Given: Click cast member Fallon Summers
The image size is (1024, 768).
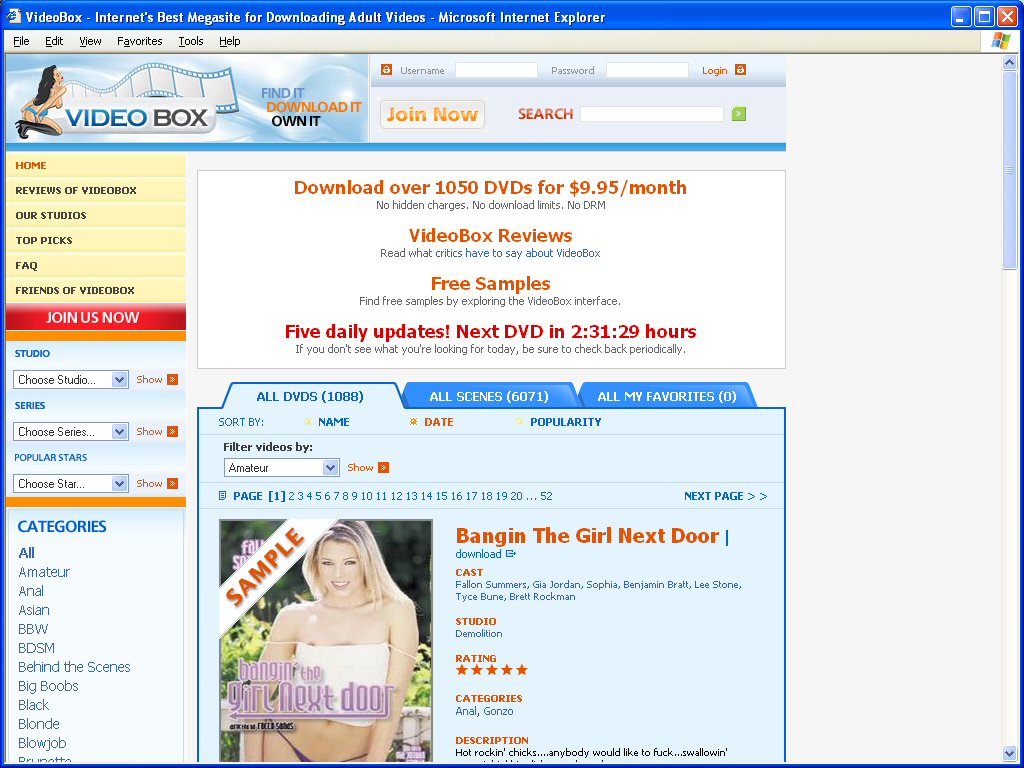Looking at the screenshot, I should click(x=490, y=584).
